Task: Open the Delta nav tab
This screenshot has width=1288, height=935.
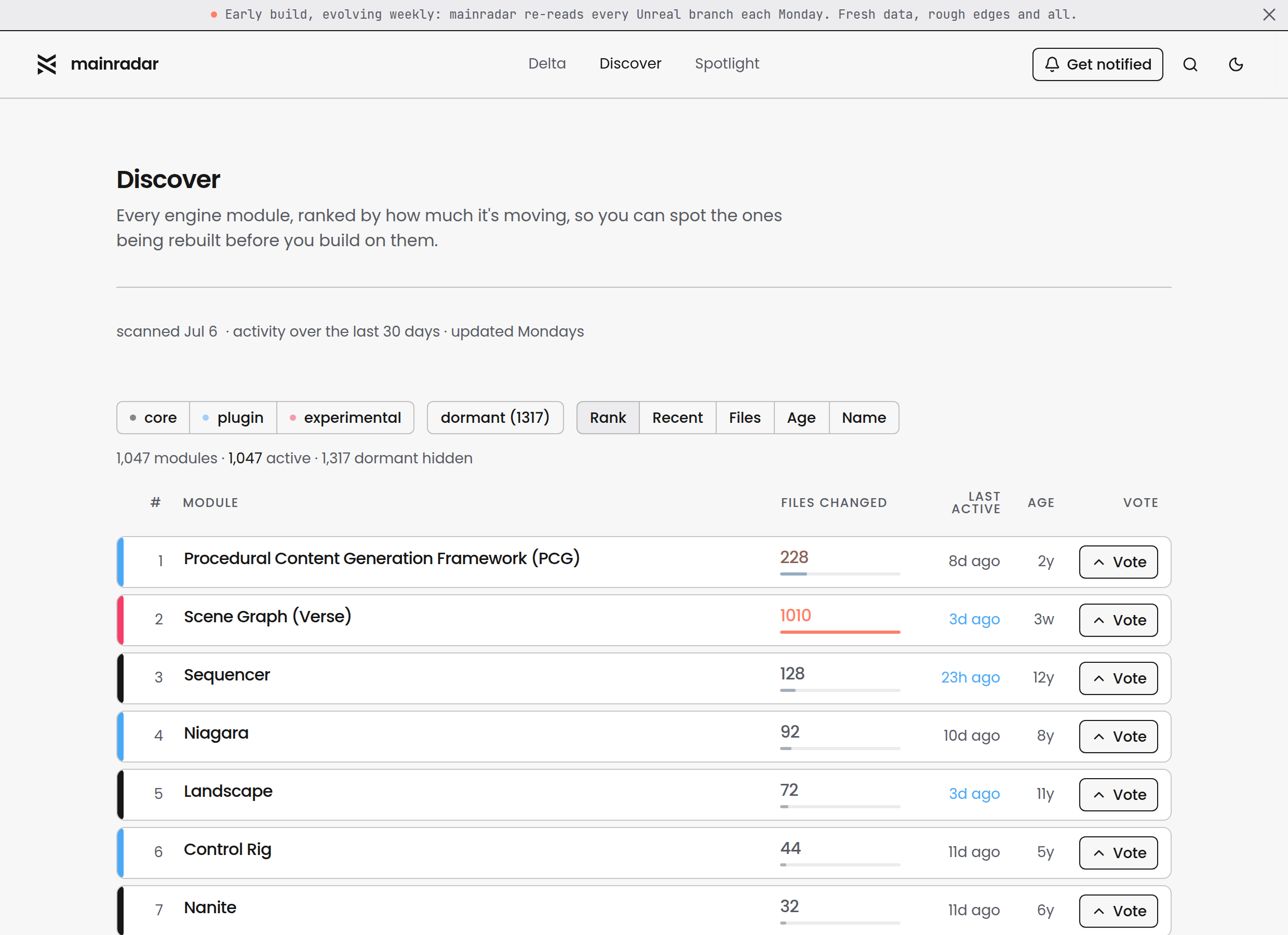Action: pos(547,63)
